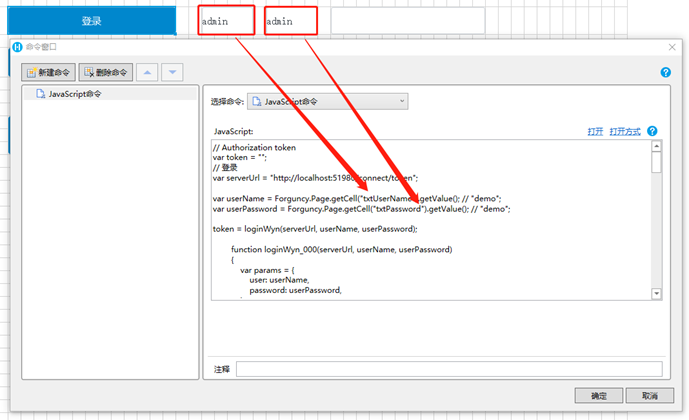689x420 pixels.
Task: Click the 打开方式 link
Action: tap(625, 131)
